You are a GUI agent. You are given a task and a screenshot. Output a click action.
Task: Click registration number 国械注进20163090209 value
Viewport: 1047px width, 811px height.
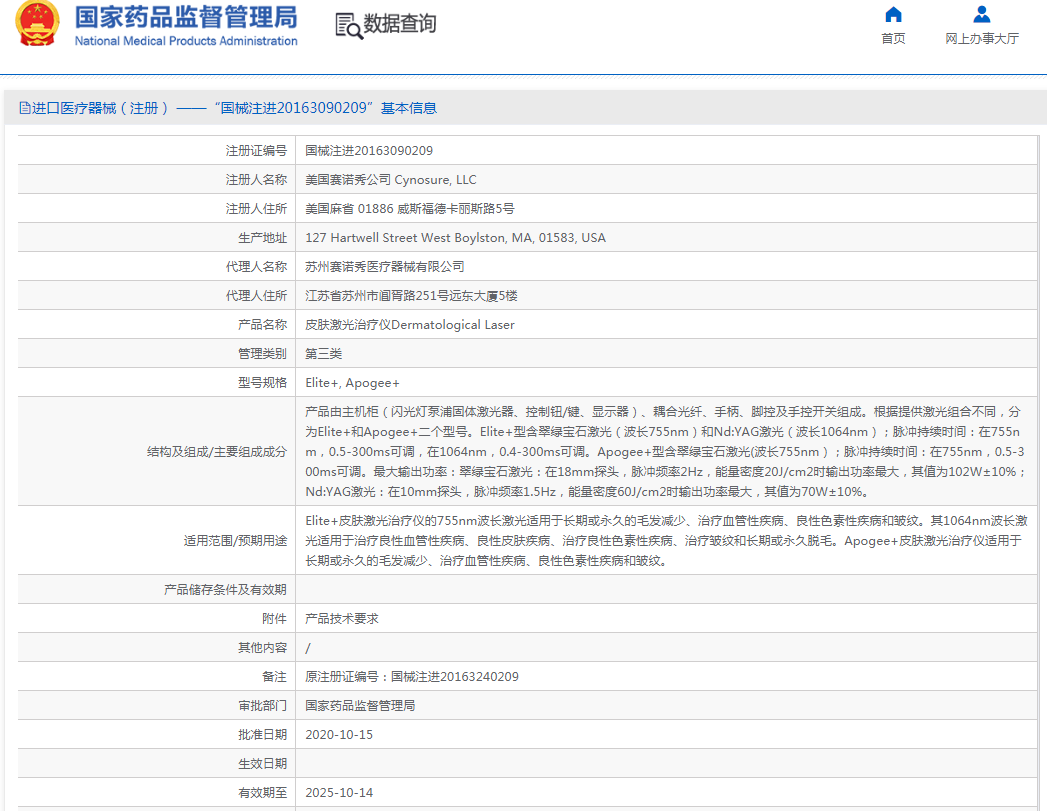pyautogui.click(x=369, y=151)
